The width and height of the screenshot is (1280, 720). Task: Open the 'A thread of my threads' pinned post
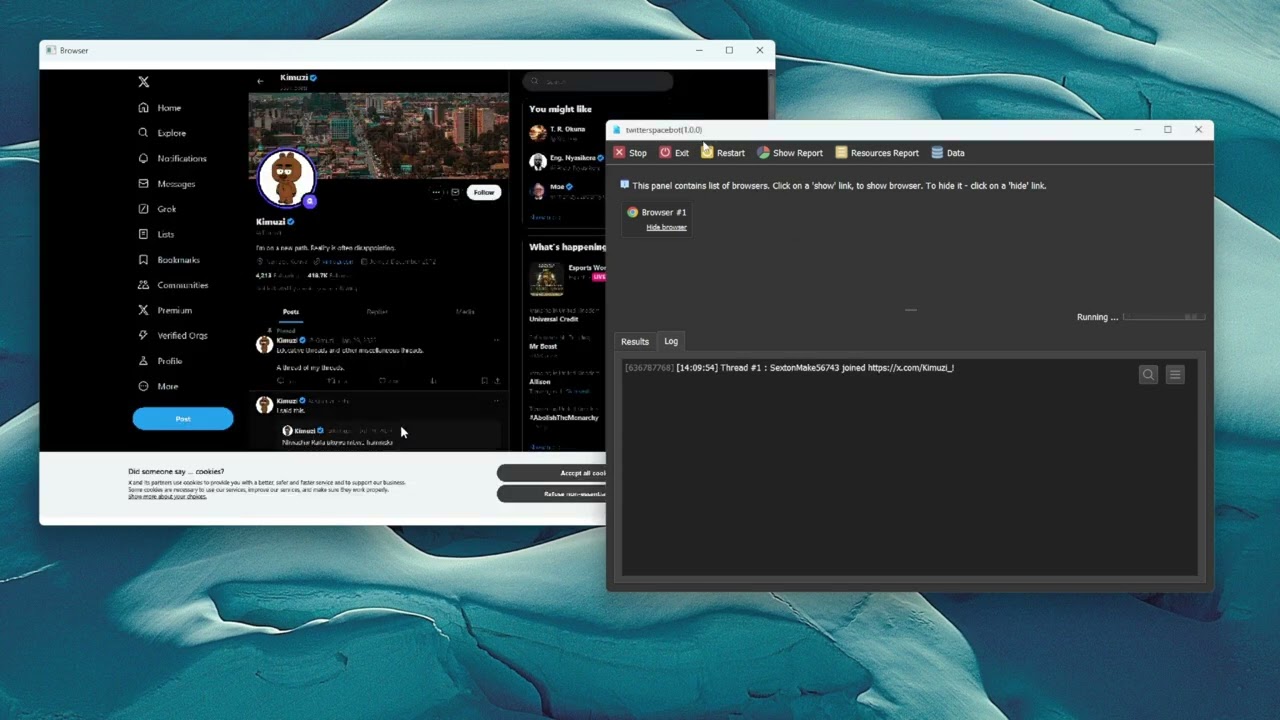(310, 368)
